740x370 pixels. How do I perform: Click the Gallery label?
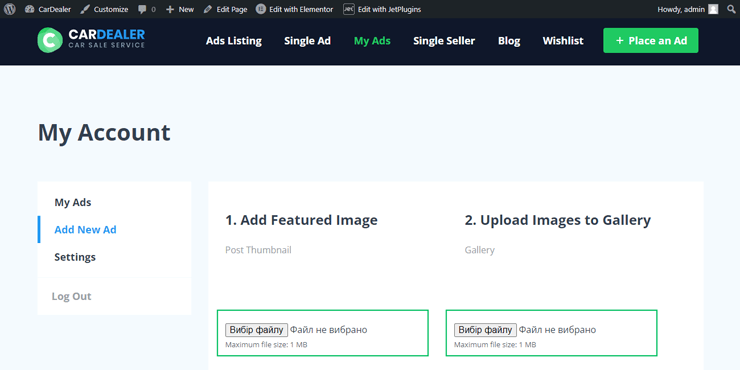point(479,250)
